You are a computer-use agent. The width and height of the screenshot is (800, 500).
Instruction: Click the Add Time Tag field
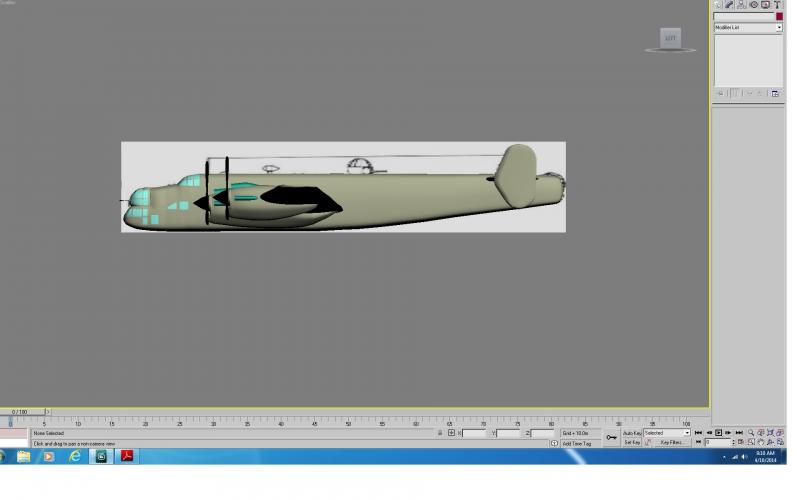click(x=577, y=444)
